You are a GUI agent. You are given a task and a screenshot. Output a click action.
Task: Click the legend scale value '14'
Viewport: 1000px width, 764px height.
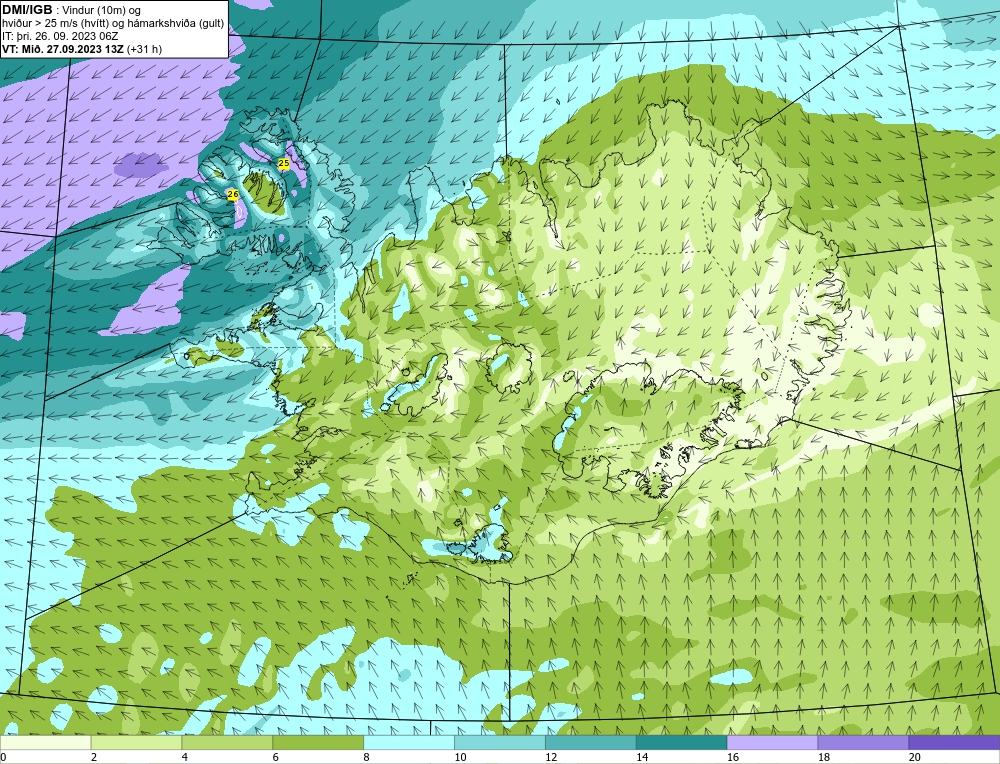pyautogui.click(x=642, y=758)
